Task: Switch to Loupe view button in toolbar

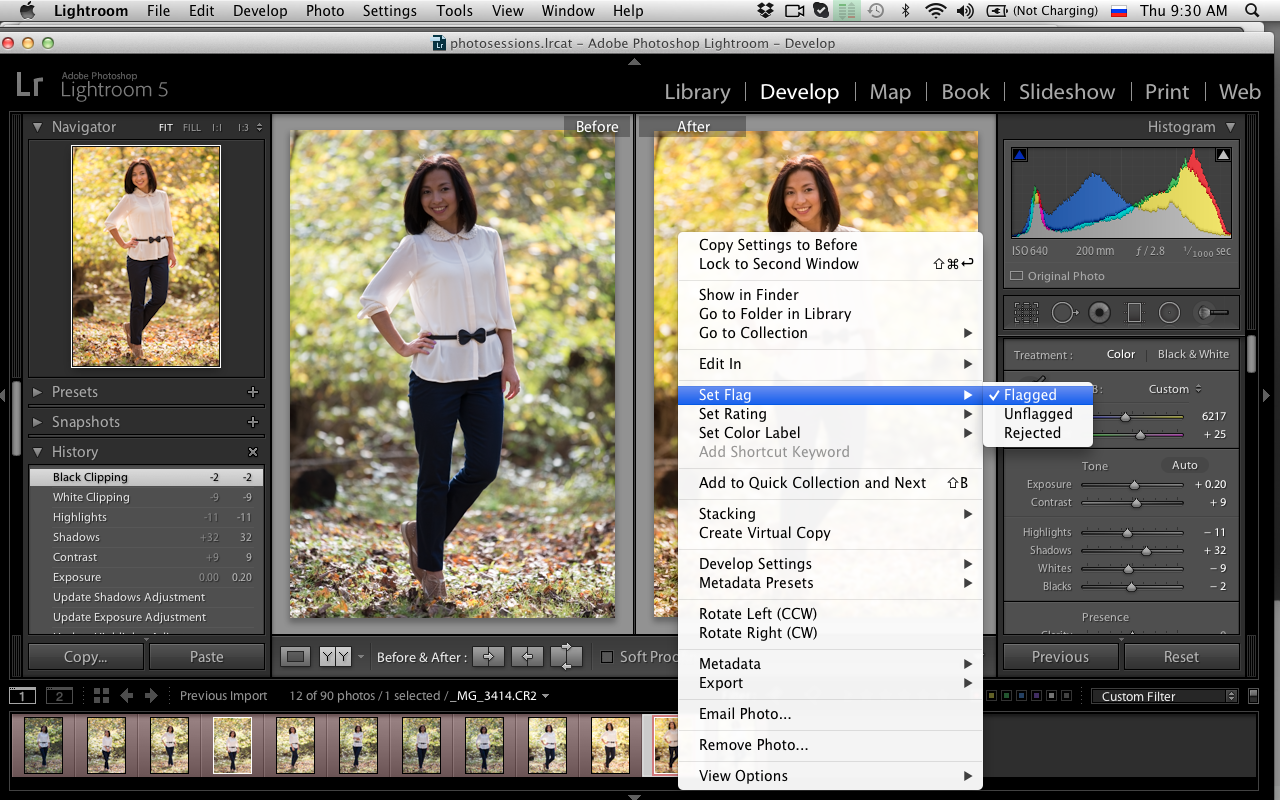Action: point(295,657)
